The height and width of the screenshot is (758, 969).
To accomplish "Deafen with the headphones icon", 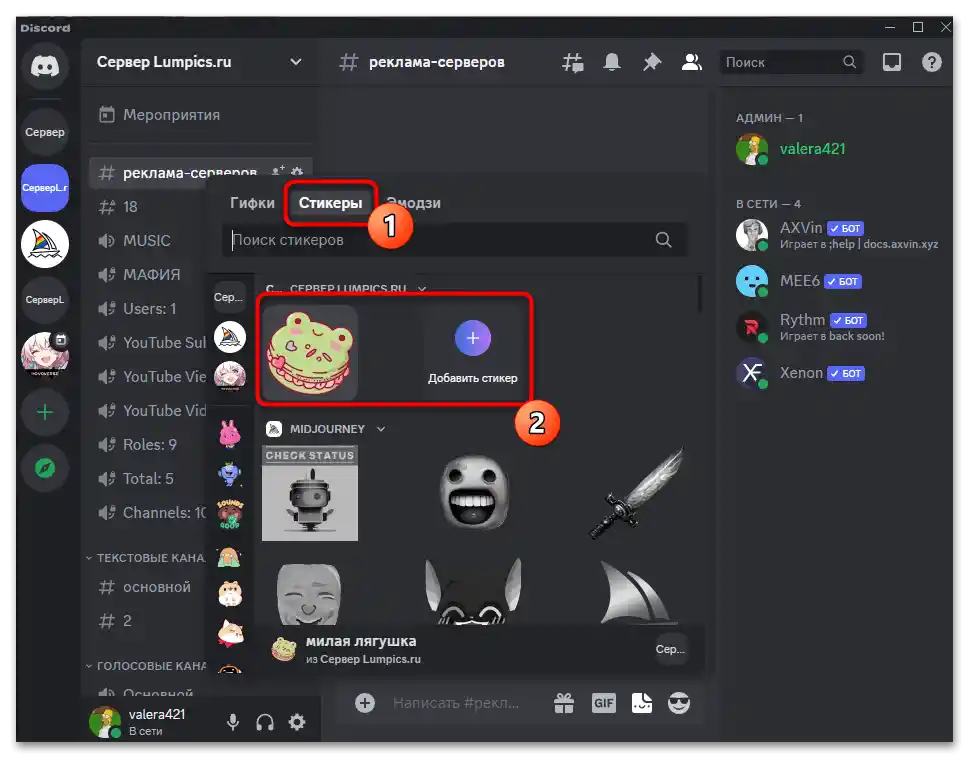I will click(264, 722).
